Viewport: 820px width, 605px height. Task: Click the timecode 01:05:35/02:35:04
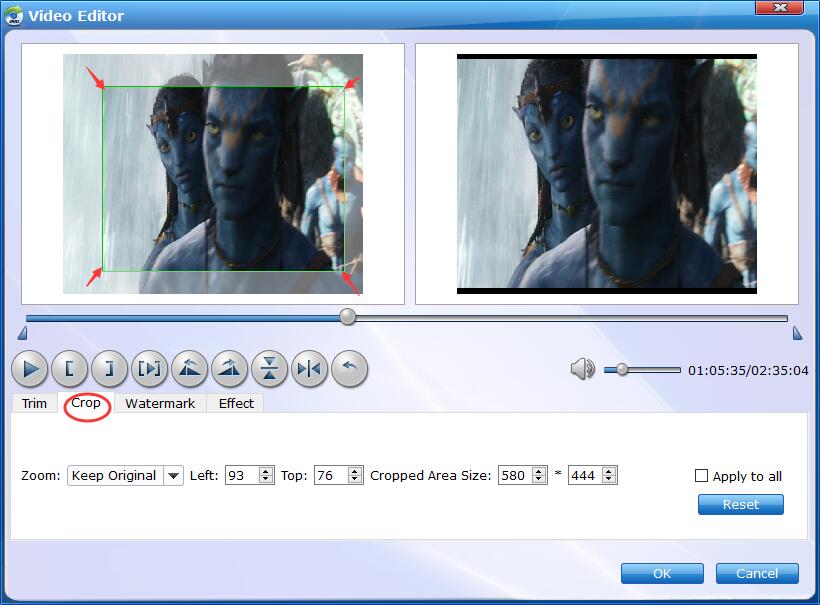click(748, 371)
